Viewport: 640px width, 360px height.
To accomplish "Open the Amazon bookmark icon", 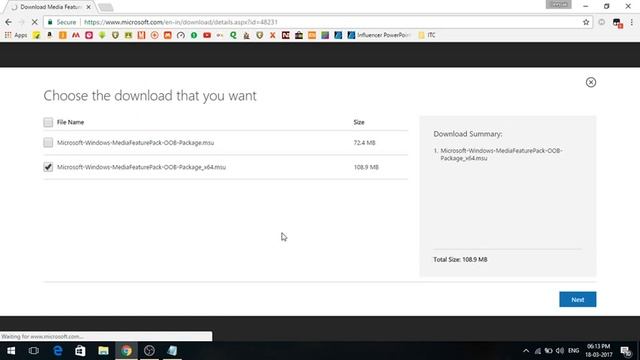I will click(49, 36).
